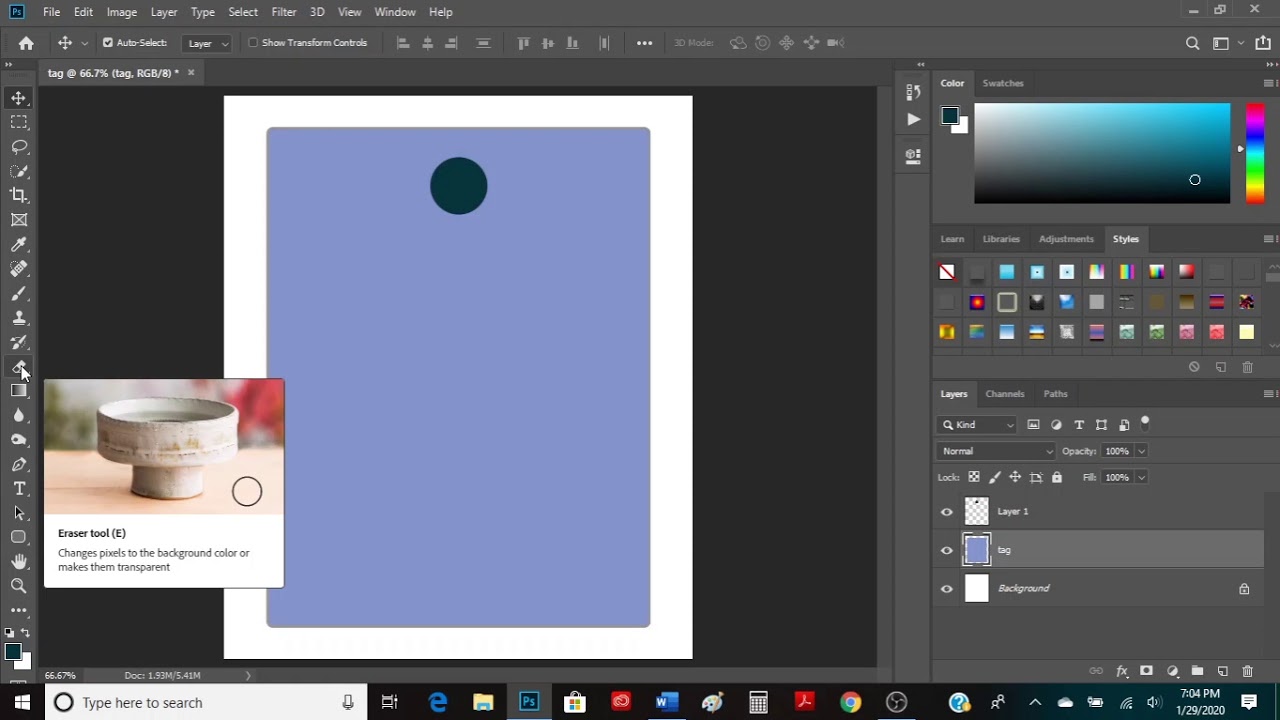Open the Opacity slider dropdown arrow
This screenshot has width=1280, height=720.
tap(1141, 451)
